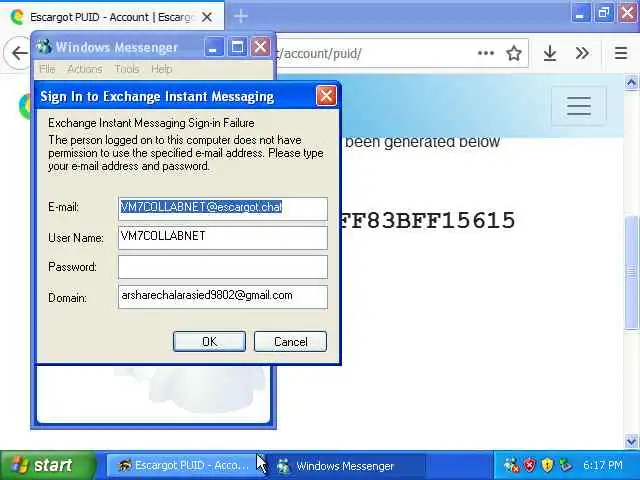Open the File menu in Windows Messenger

coord(47,69)
